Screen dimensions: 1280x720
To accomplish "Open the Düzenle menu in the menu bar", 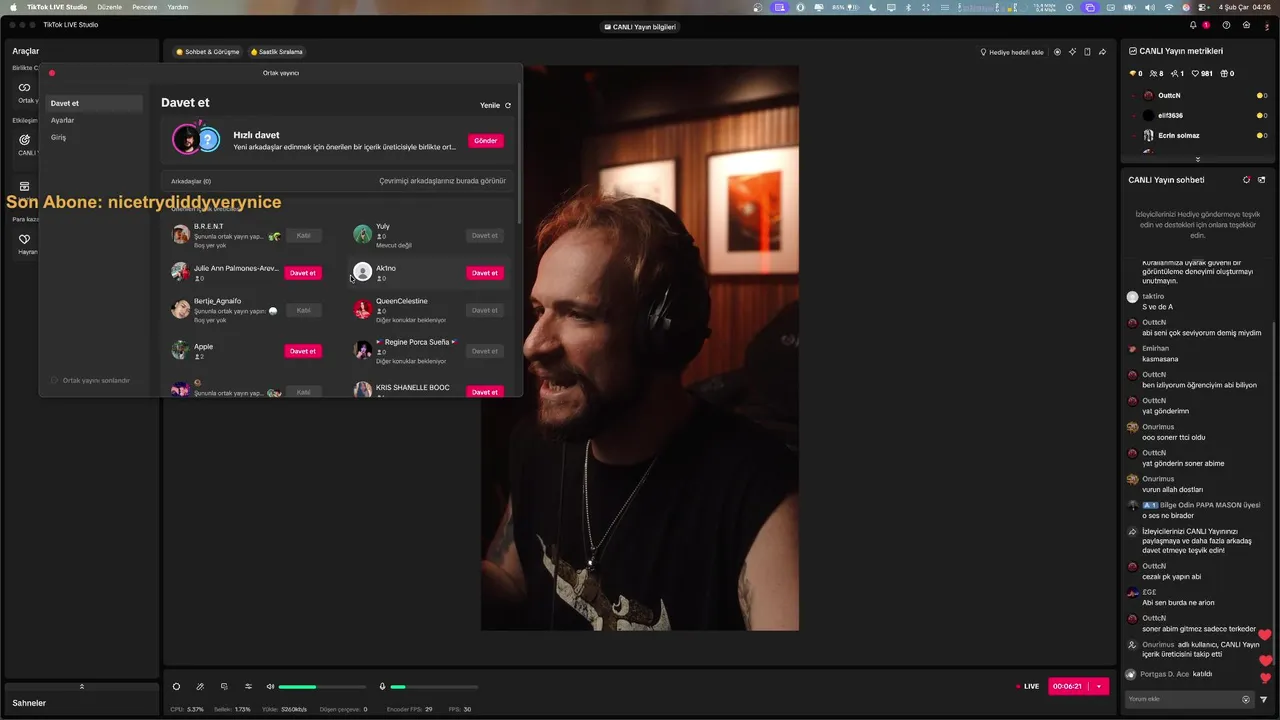I will click(x=110, y=7).
